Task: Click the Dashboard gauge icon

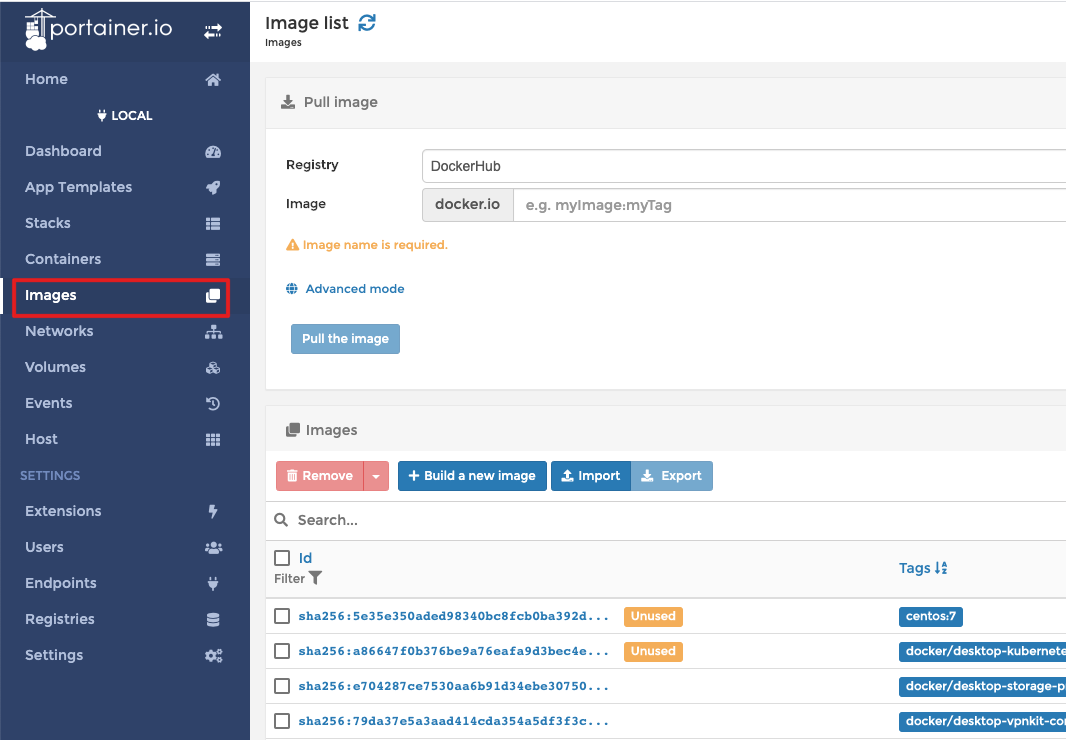Action: click(212, 152)
